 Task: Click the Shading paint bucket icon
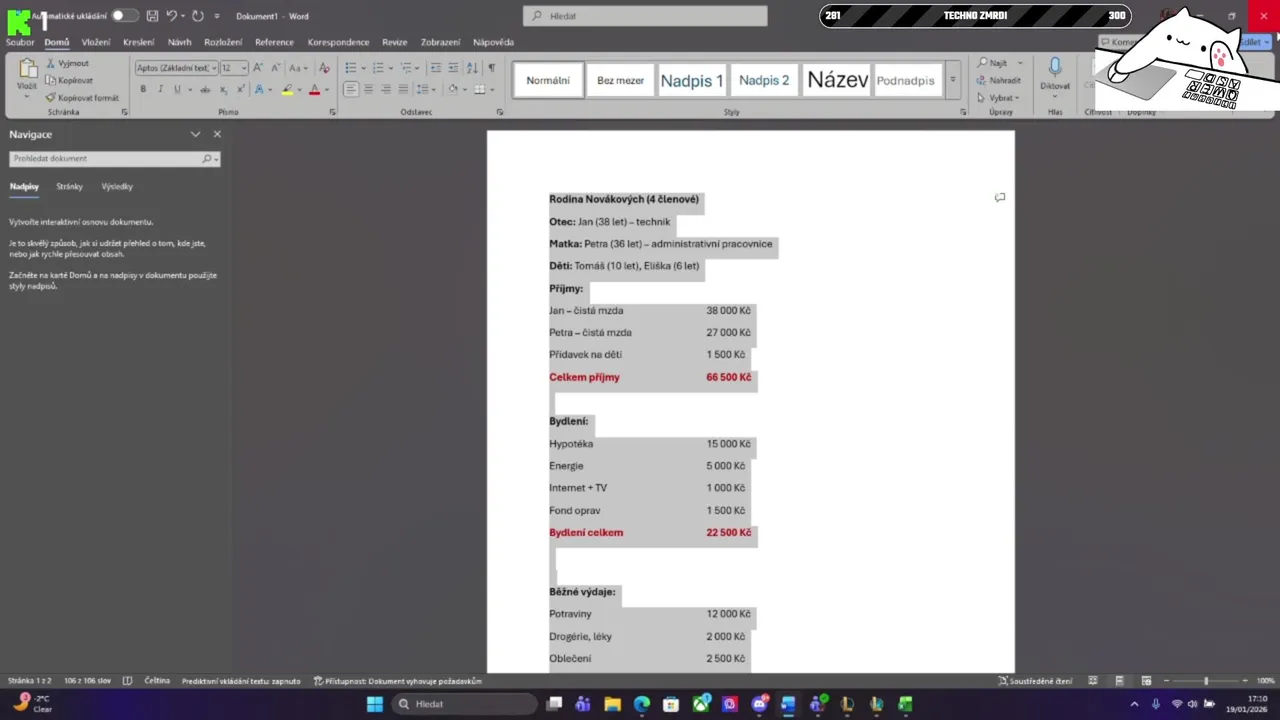[x=452, y=89]
